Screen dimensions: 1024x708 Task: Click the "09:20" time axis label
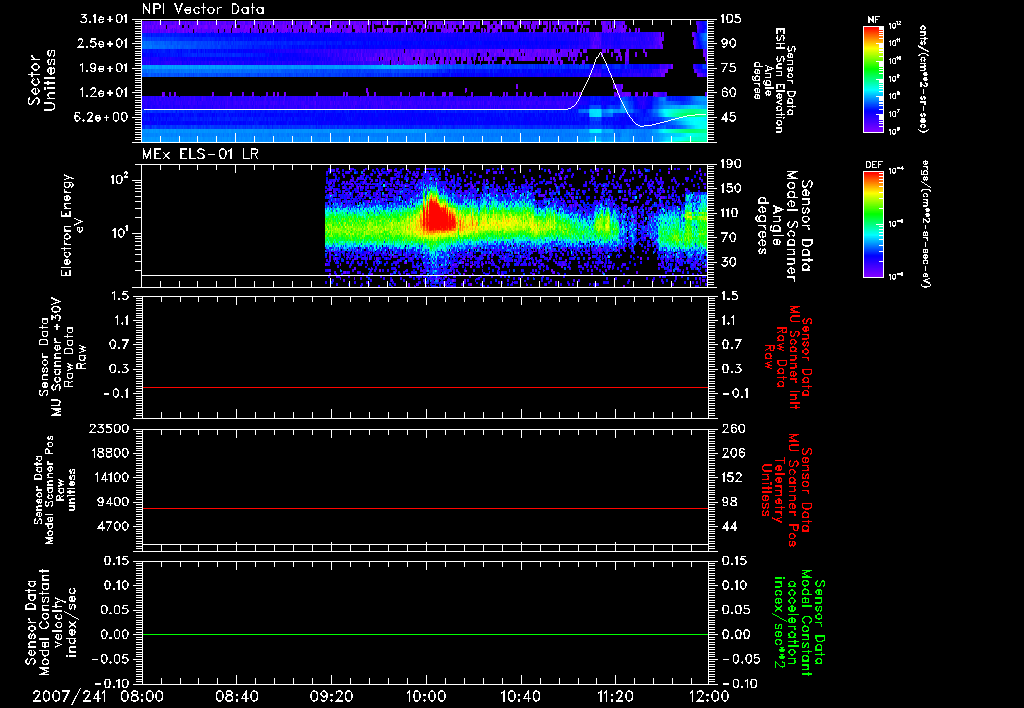point(332,696)
